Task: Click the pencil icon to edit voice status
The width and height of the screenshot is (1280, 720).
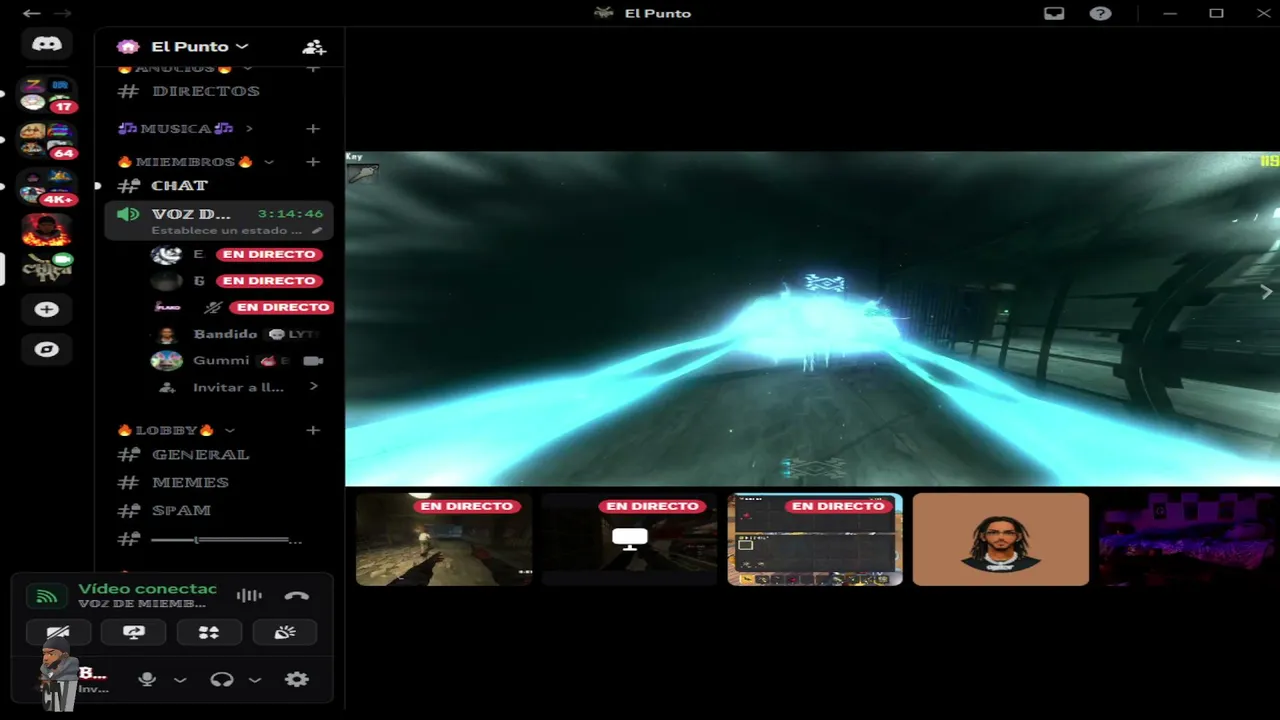Action: [317, 230]
